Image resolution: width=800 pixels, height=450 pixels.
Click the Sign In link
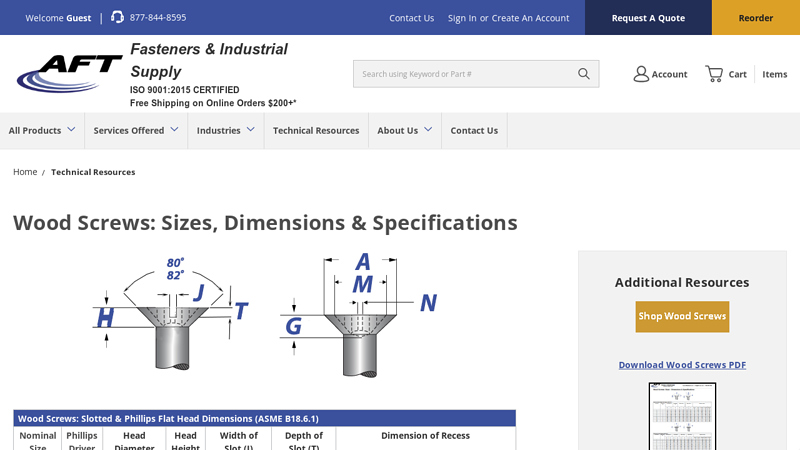pyautogui.click(x=462, y=18)
